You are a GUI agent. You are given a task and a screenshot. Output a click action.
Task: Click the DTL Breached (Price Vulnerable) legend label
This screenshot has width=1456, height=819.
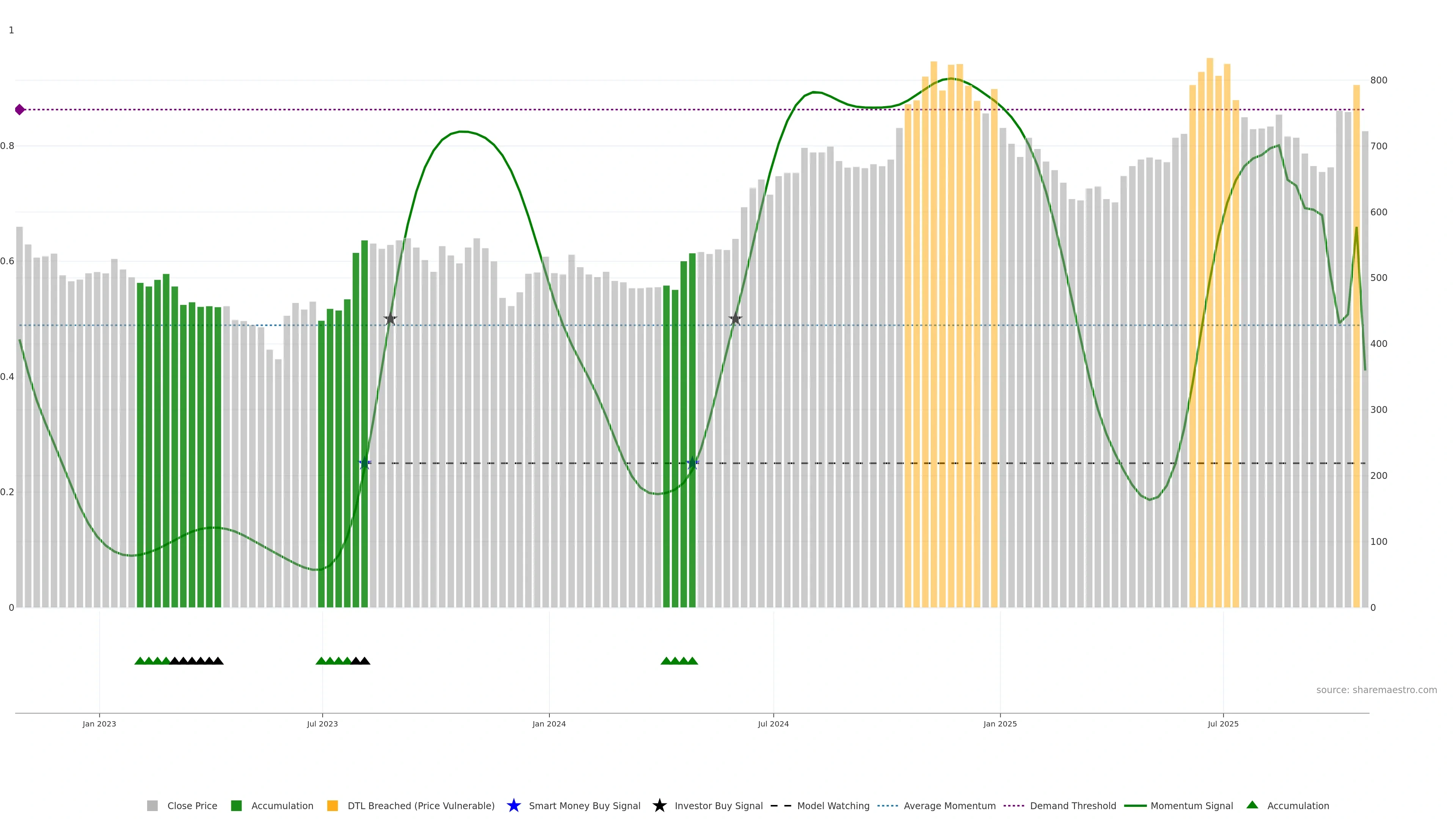point(420,805)
